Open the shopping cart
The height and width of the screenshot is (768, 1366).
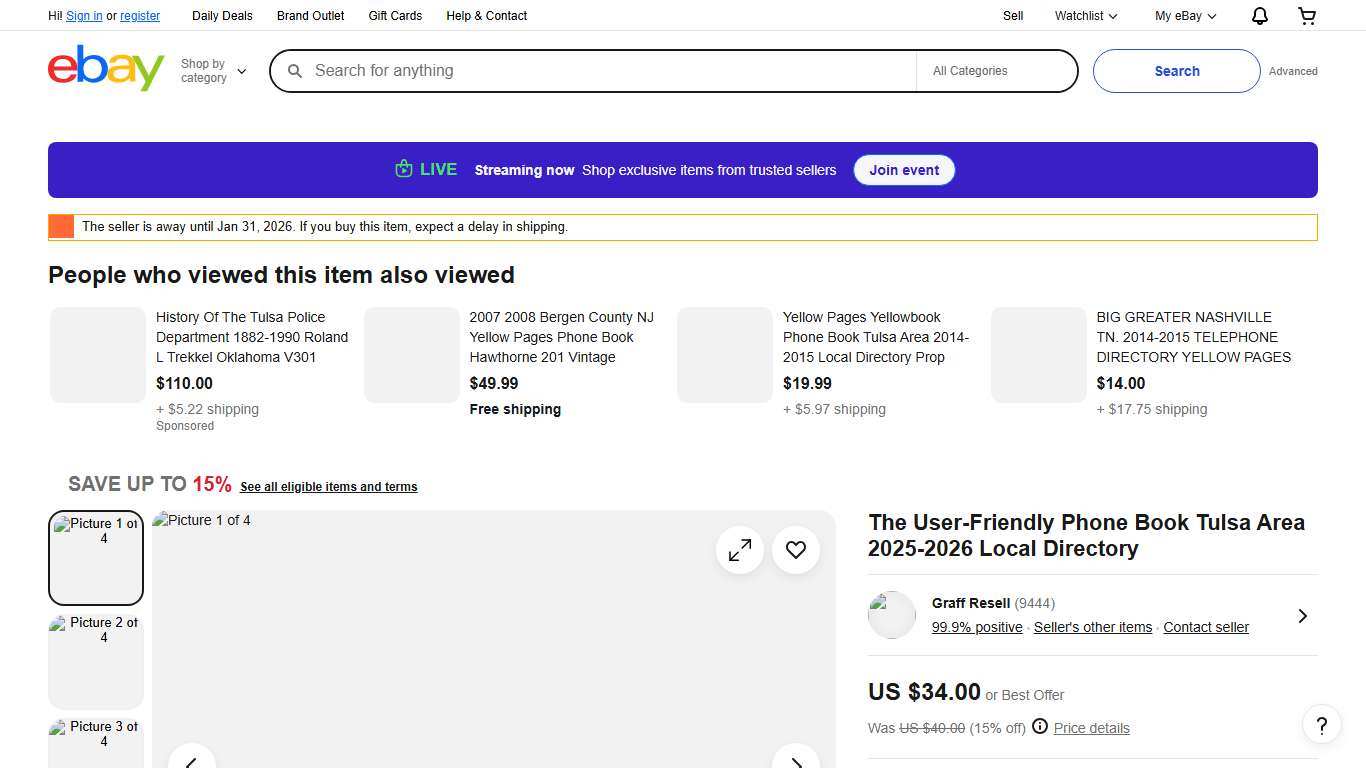(1306, 16)
